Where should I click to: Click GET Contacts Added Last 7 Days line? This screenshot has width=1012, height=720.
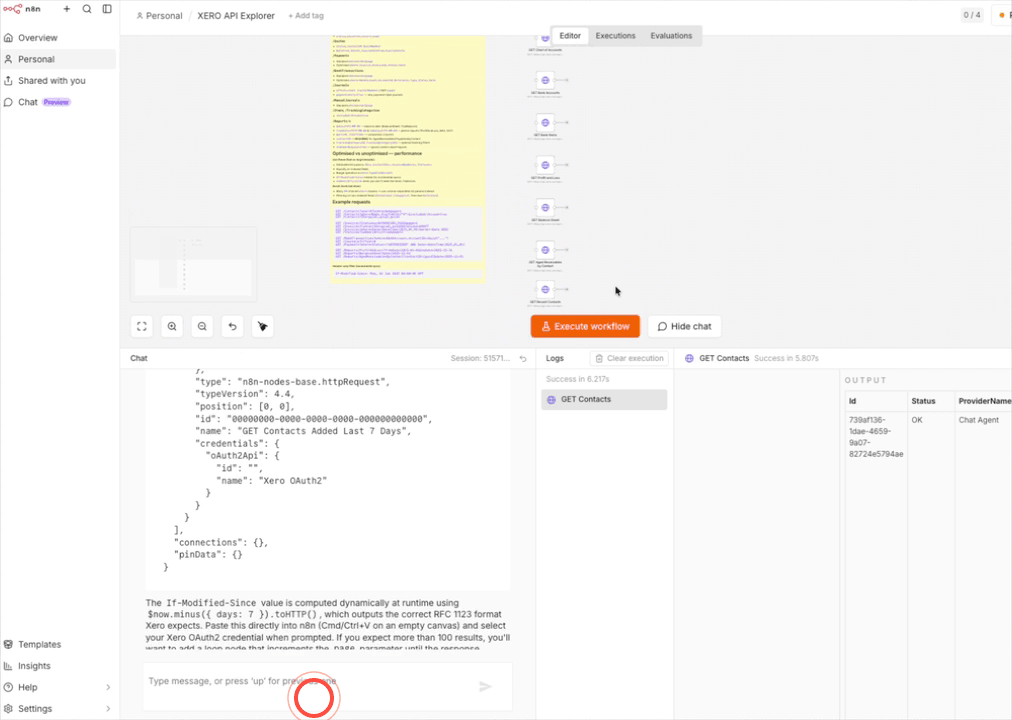(303, 431)
